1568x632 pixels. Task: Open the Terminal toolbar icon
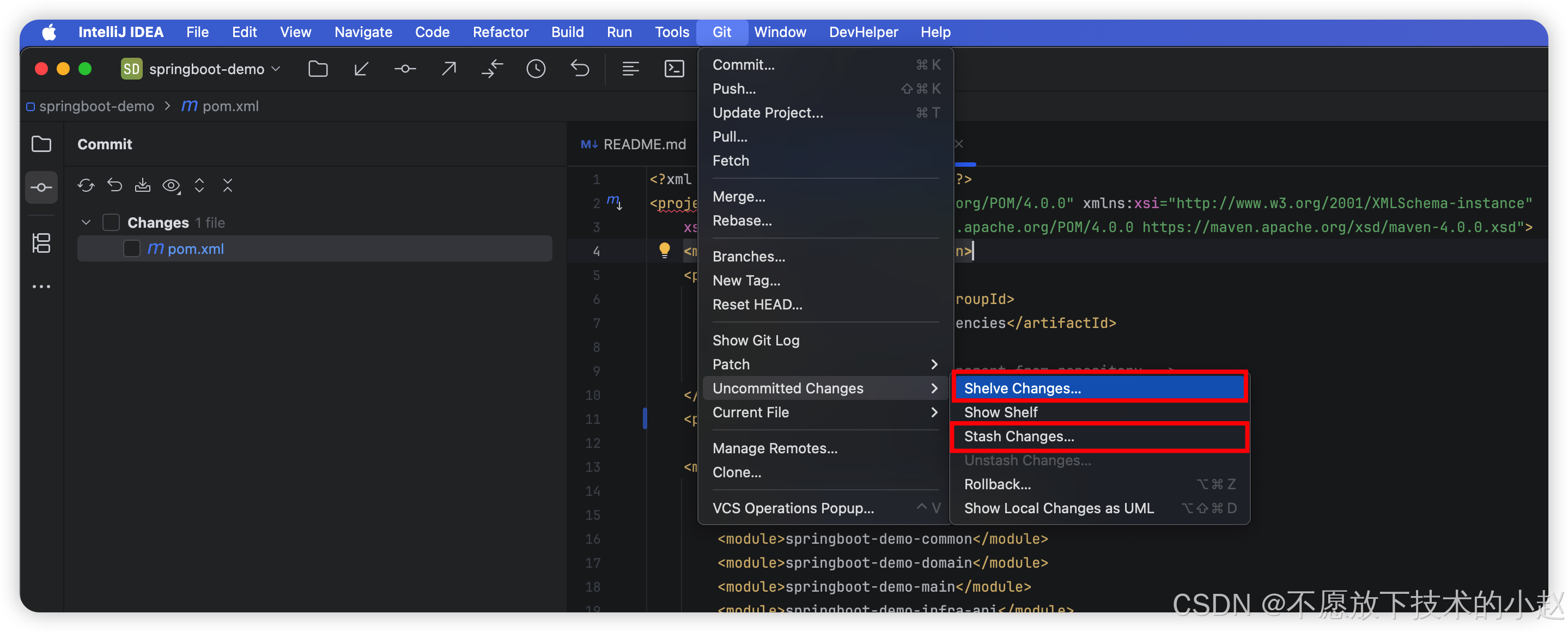coord(674,69)
